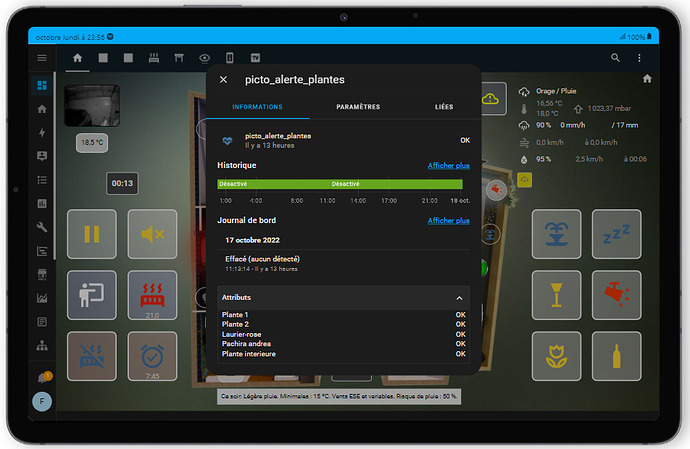690x449 pixels.
Task: Open the eye view tab in the top bar
Action: (x=204, y=58)
